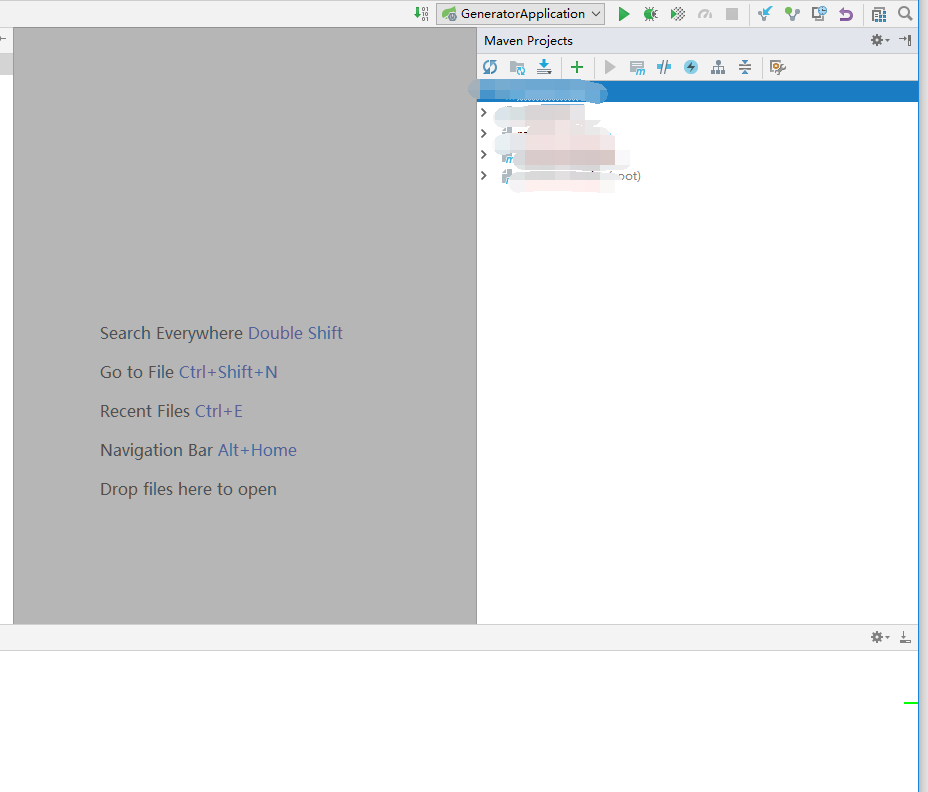The height and width of the screenshot is (792, 928).
Task: Open Maven Projects panel gear settings
Action: 879,40
